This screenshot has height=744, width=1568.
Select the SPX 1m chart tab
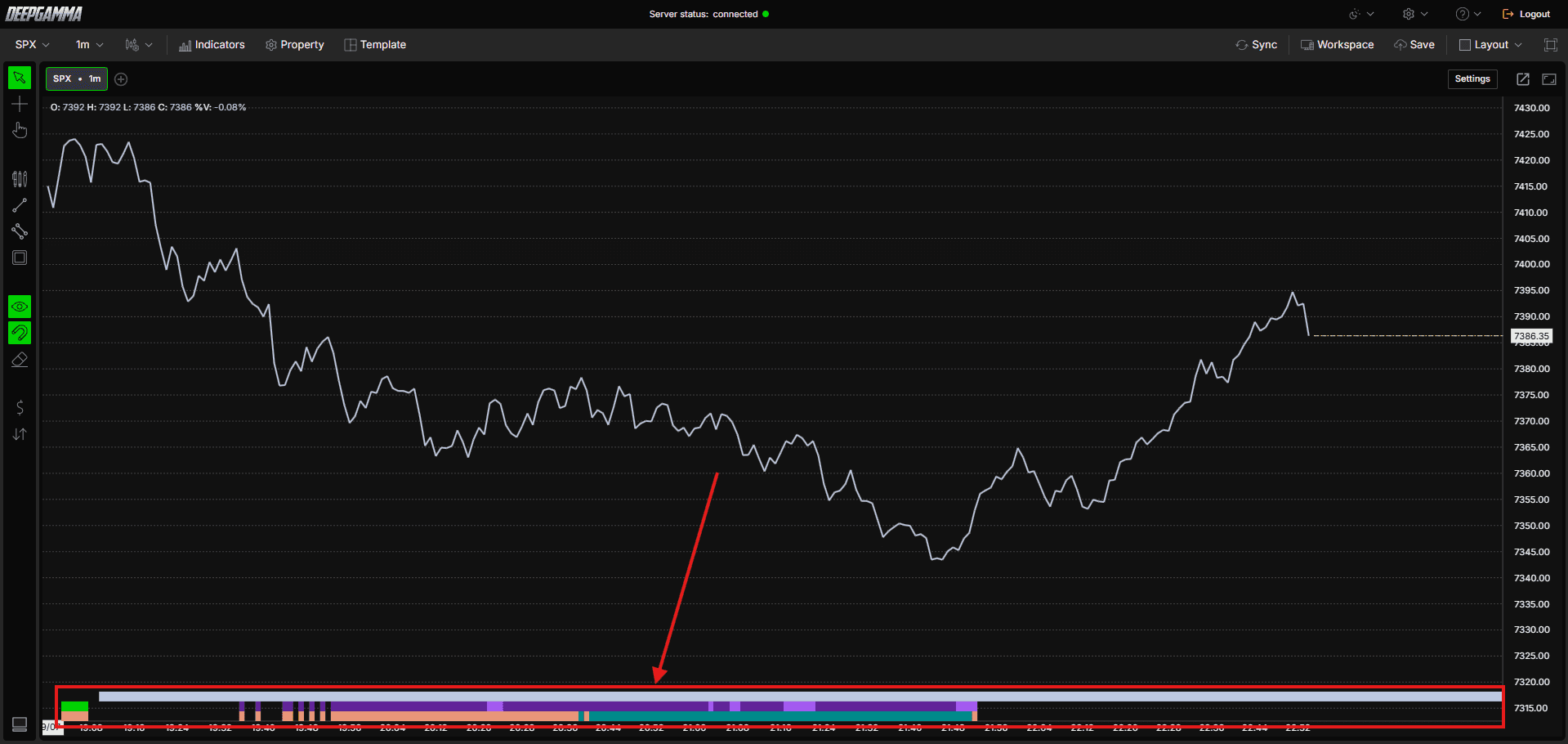[77, 78]
